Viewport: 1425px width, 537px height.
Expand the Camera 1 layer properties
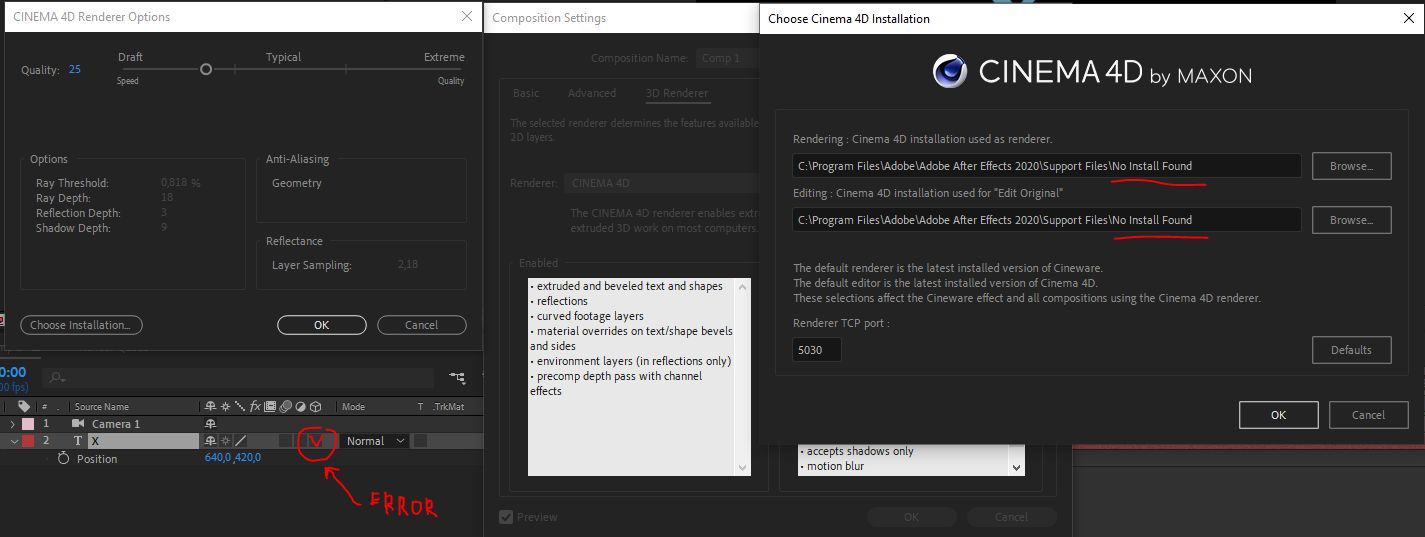(12, 424)
